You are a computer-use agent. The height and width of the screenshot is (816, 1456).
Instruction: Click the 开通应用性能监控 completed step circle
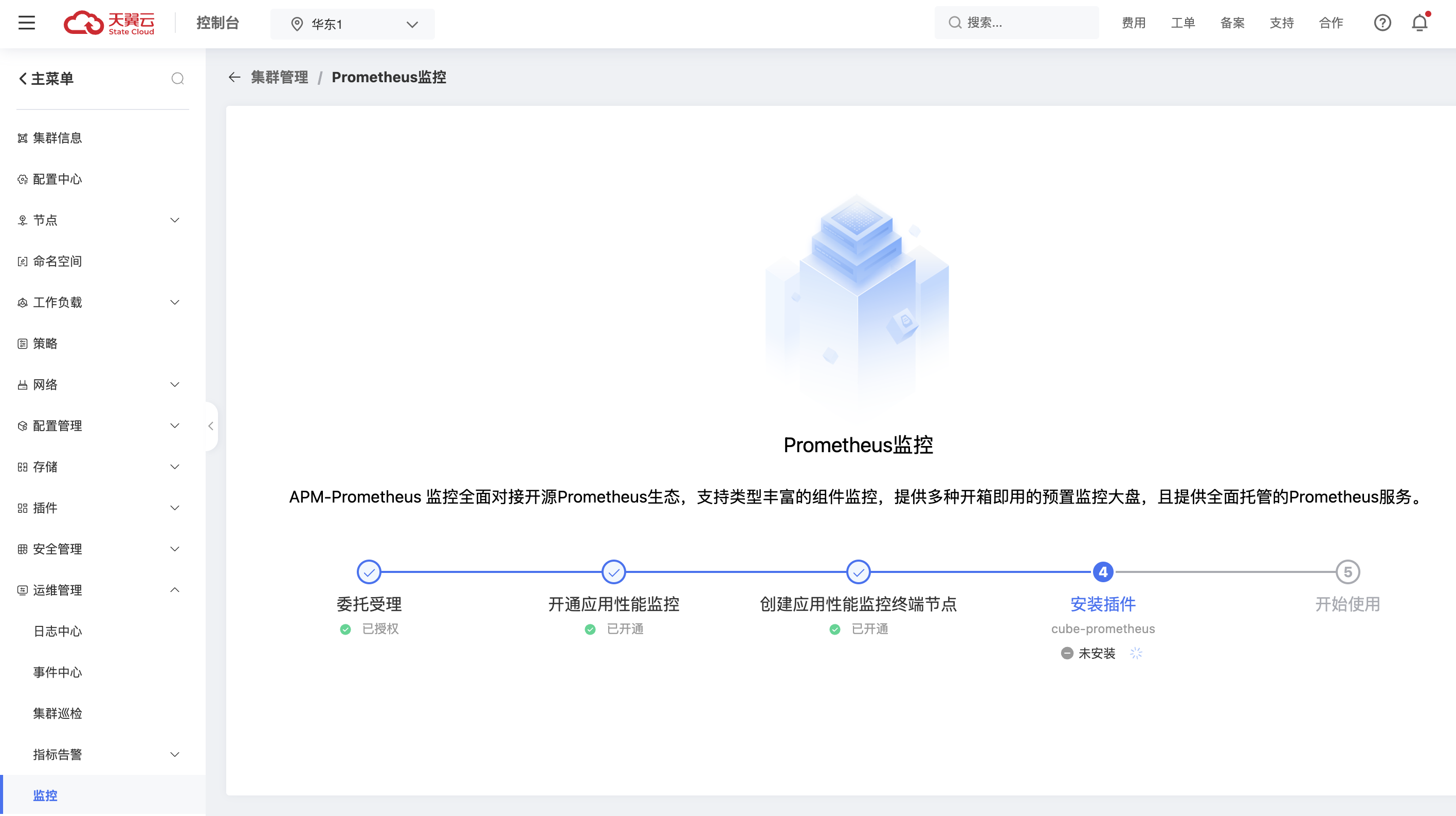point(613,572)
